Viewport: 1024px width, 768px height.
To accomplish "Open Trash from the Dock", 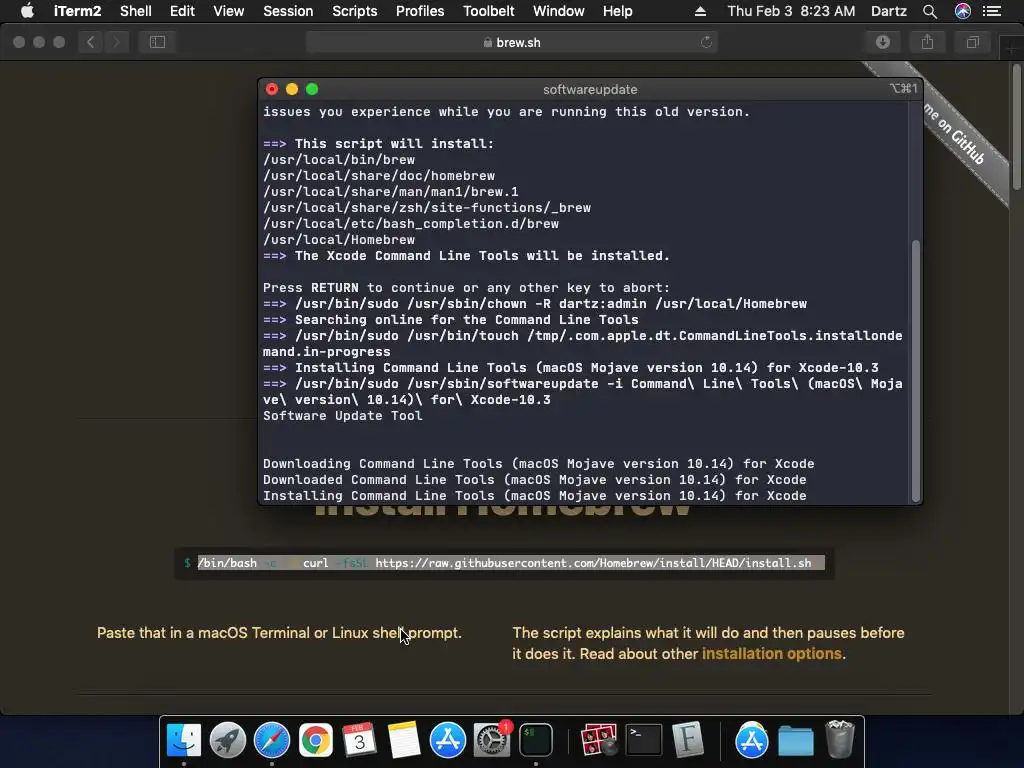I will [x=840, y=740].
